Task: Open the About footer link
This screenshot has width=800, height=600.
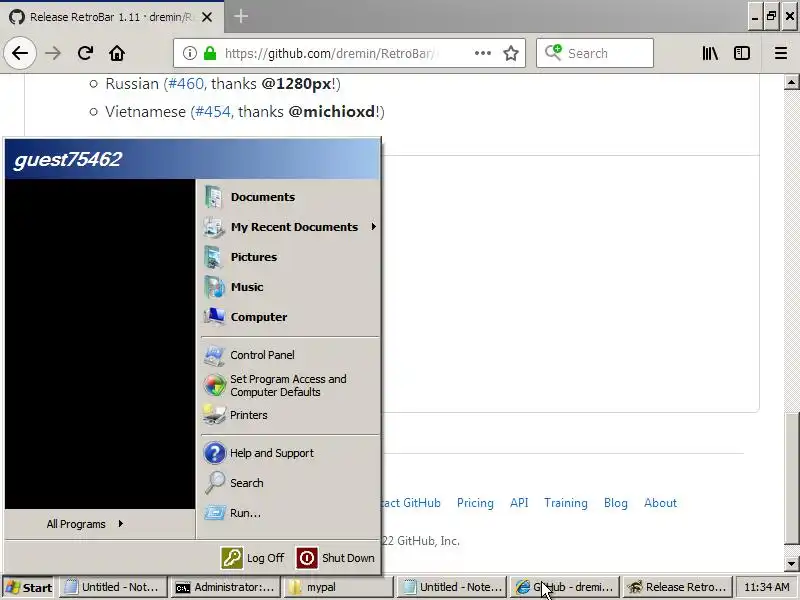Action: (660, 503)
